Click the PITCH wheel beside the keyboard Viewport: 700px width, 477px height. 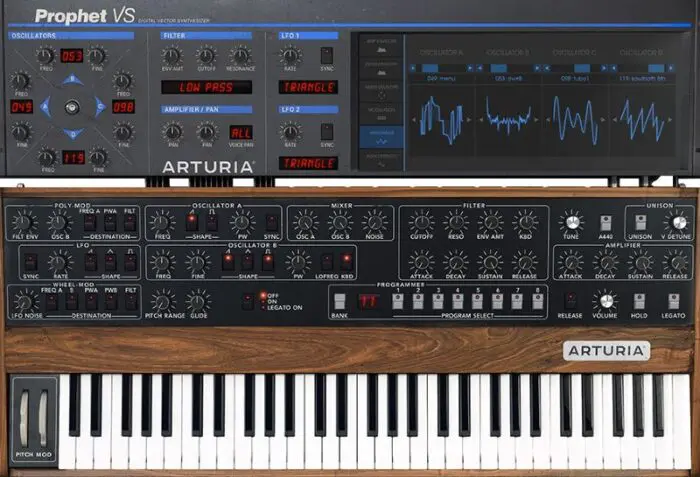pos(25,418)
